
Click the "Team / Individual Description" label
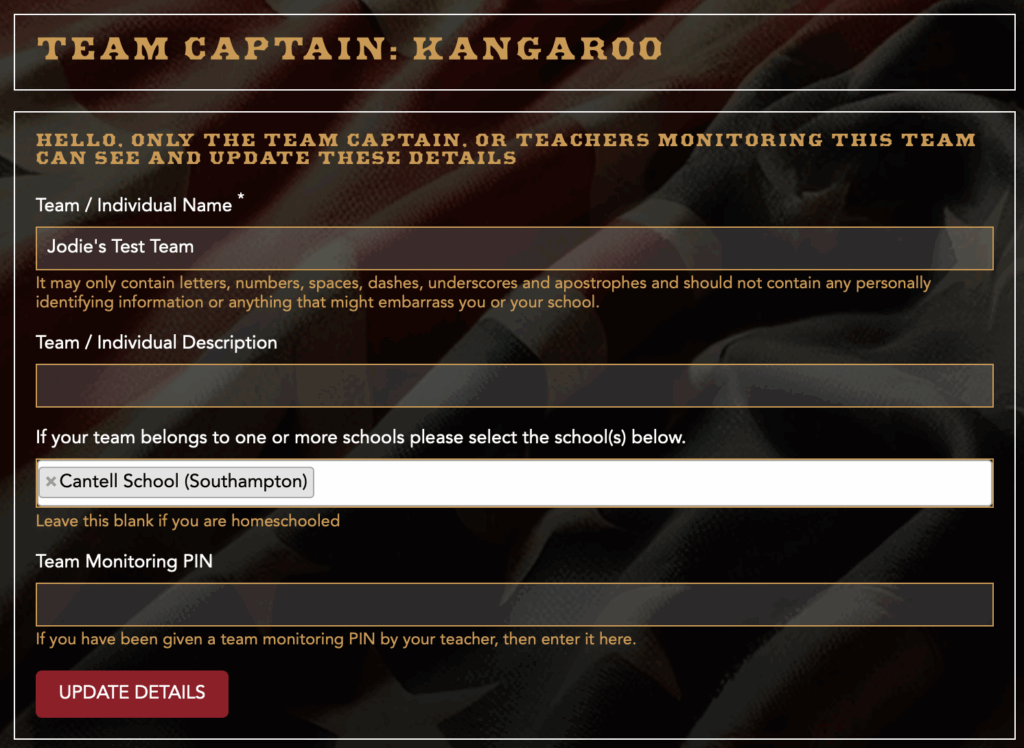click(x=156, y=342)
